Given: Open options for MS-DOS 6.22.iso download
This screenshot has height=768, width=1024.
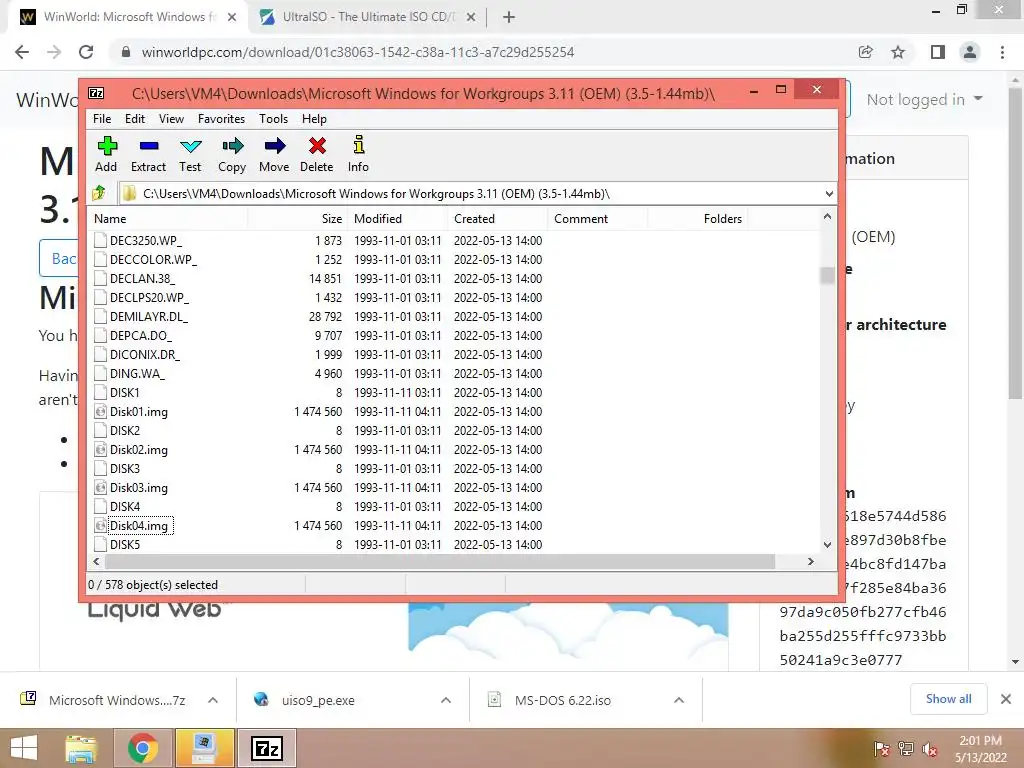Looking at the screenshot, I should tap(679, 700).
